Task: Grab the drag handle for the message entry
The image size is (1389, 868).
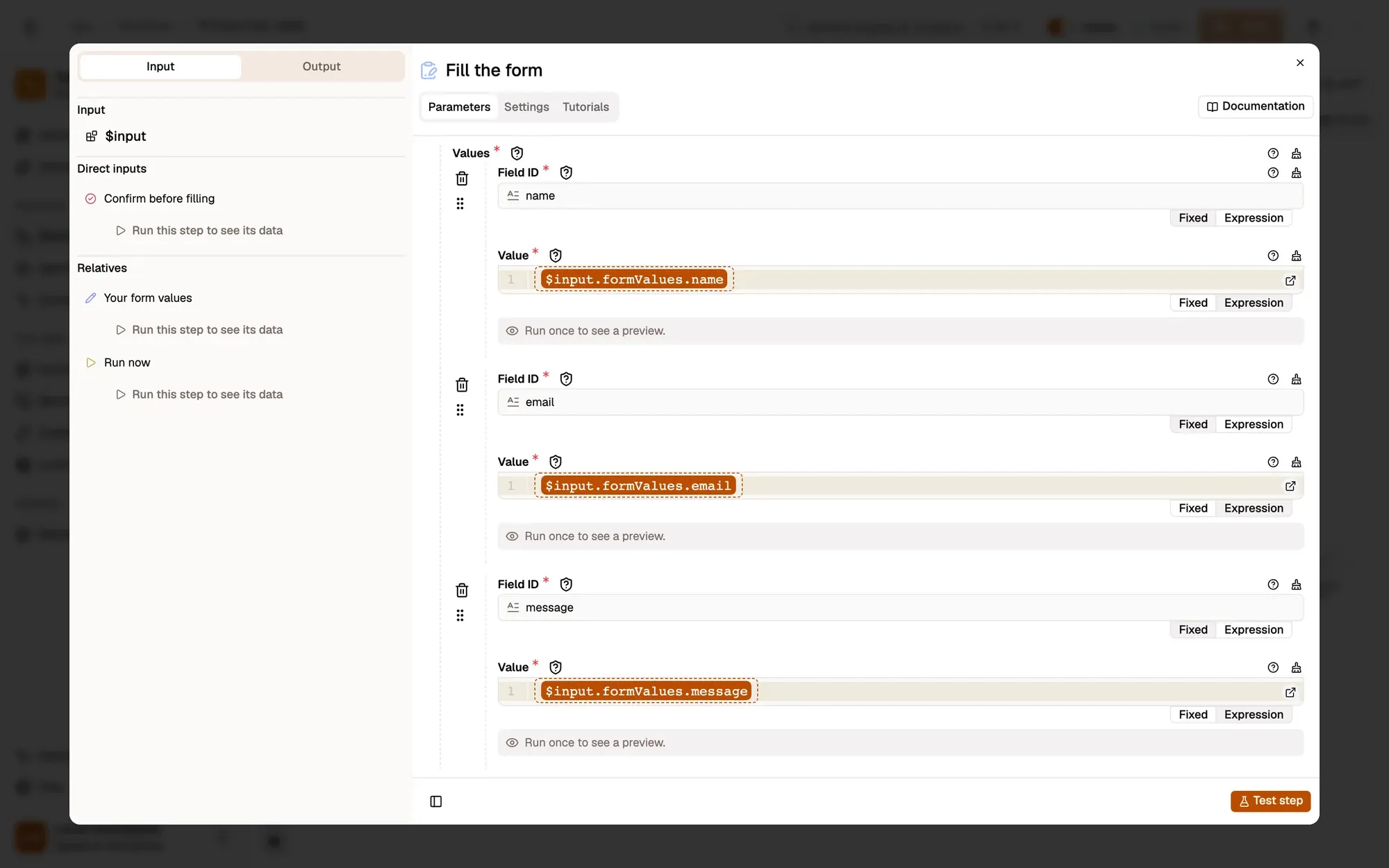Action: click(x=460, y=615)
